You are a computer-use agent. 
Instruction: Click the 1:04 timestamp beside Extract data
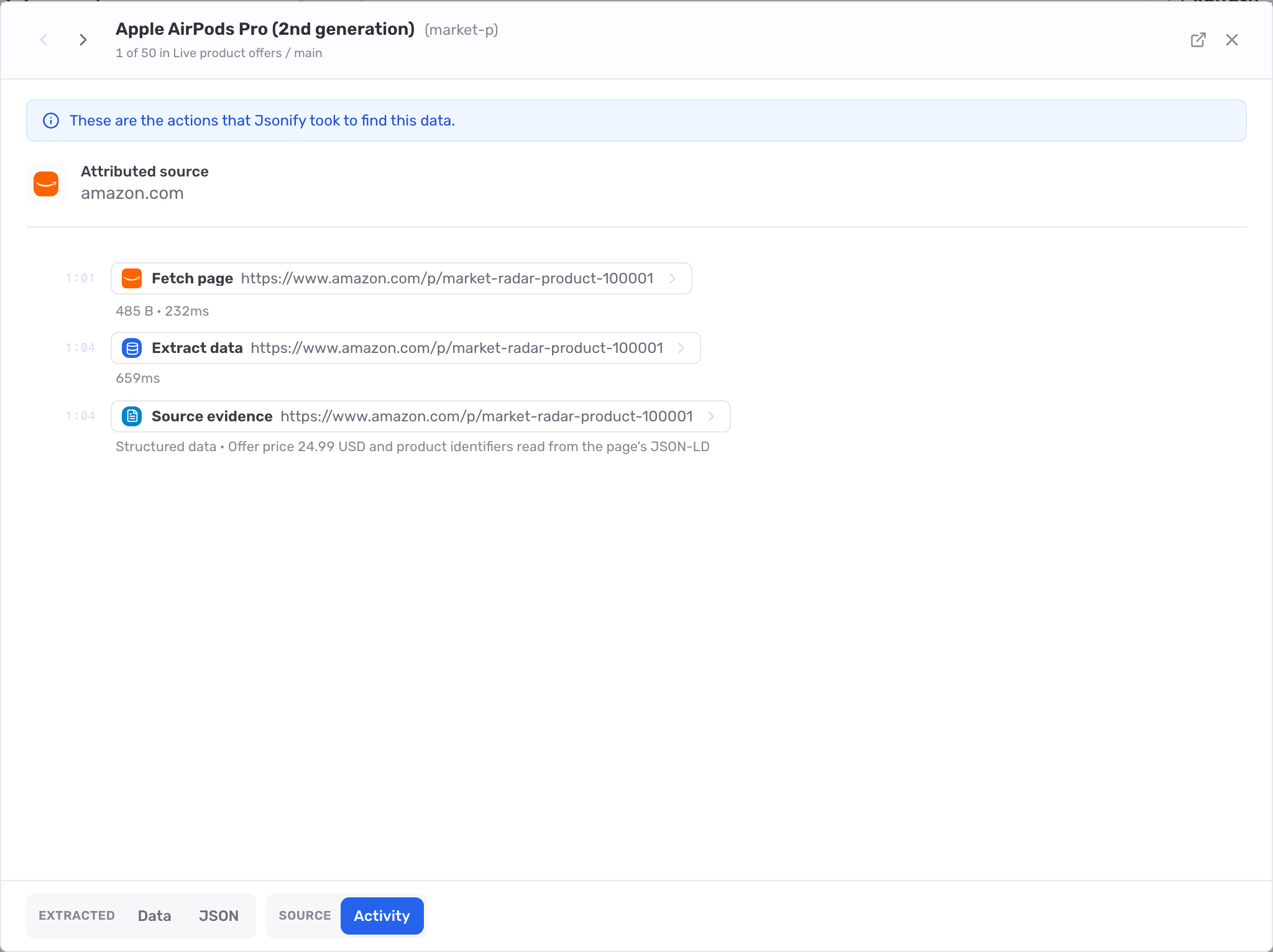click(80, 348)
